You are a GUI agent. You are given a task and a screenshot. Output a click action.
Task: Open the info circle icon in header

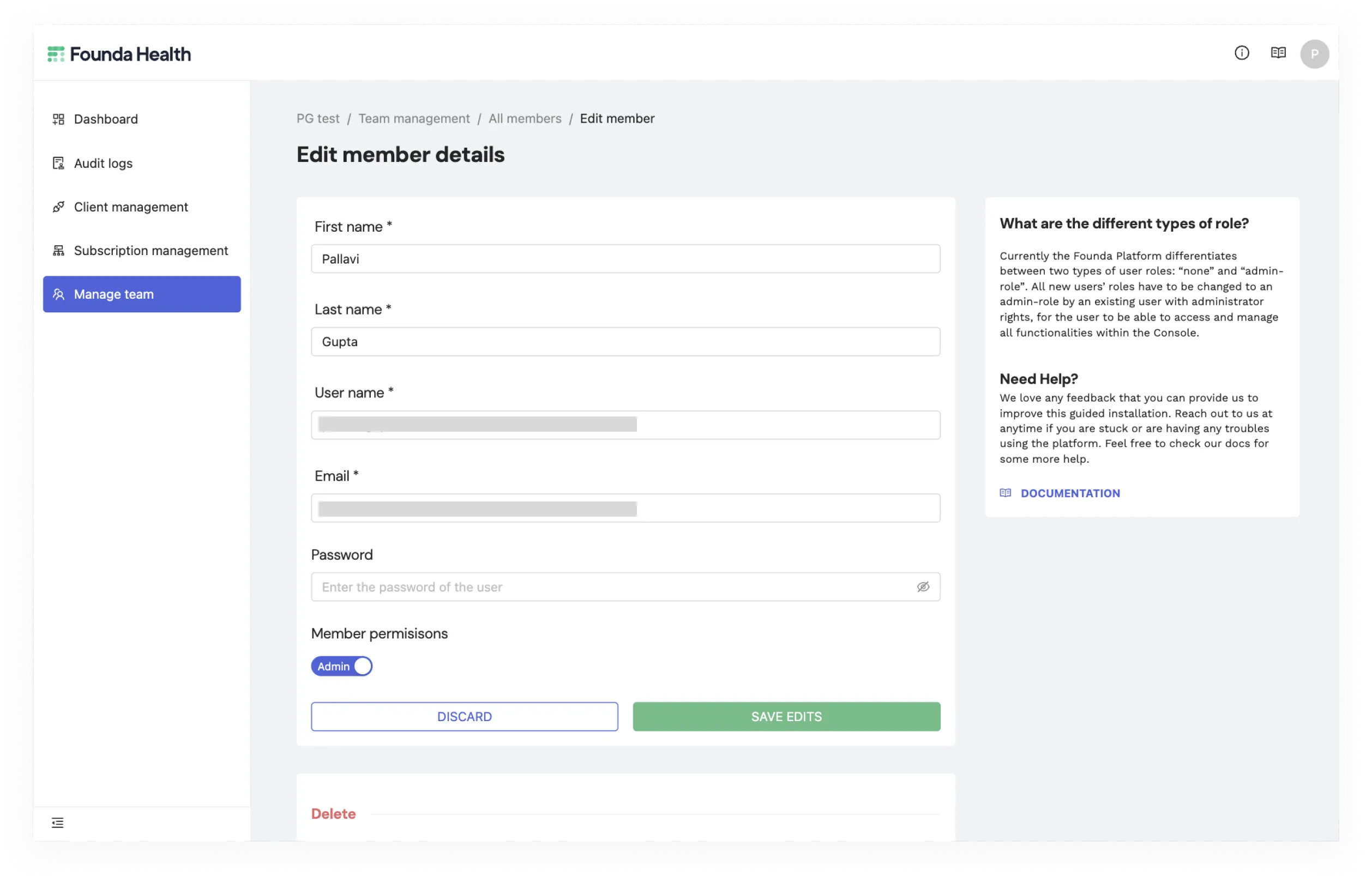1241,53
